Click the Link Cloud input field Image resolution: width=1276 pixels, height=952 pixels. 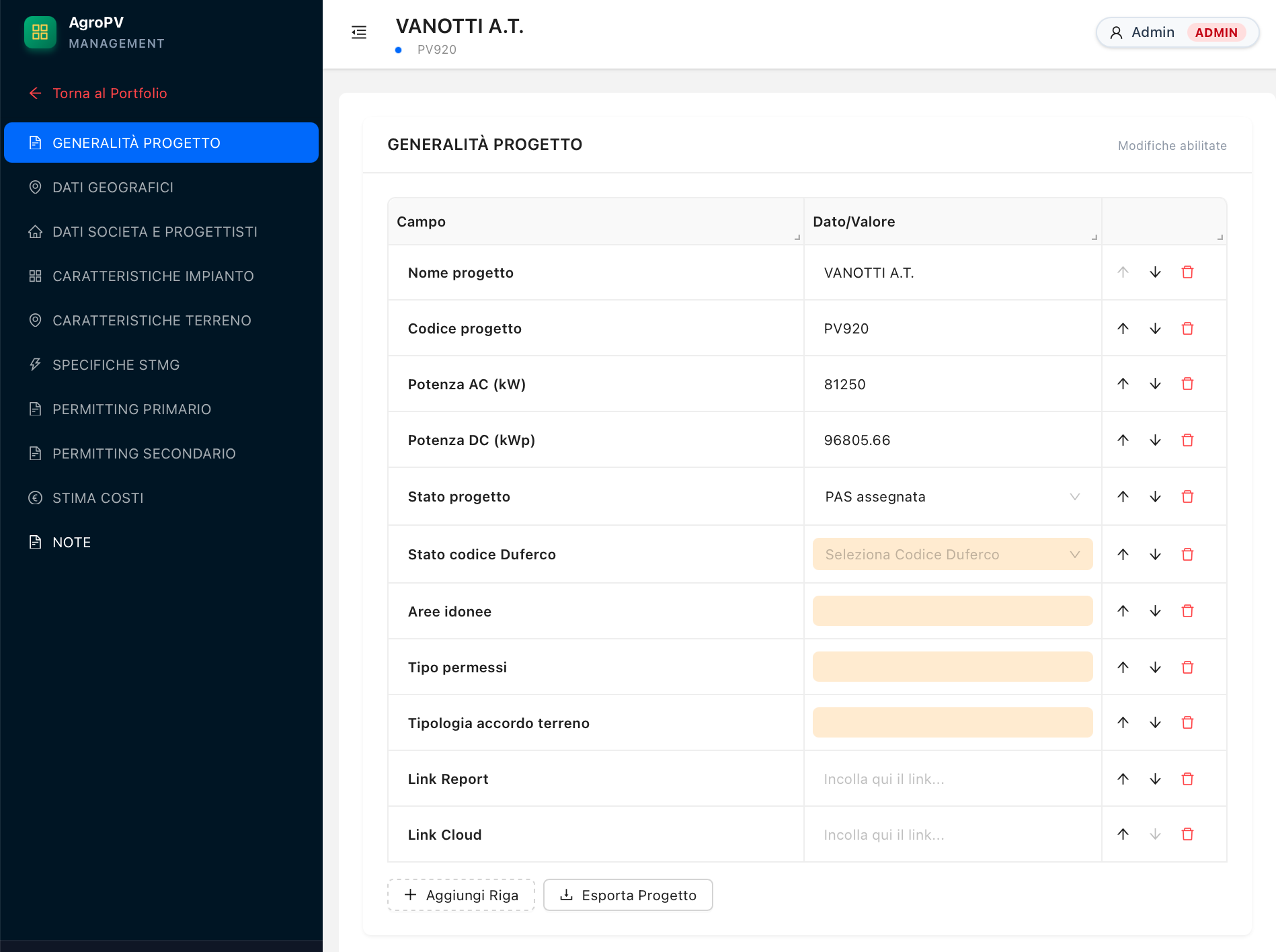click(x=953, y=834)
